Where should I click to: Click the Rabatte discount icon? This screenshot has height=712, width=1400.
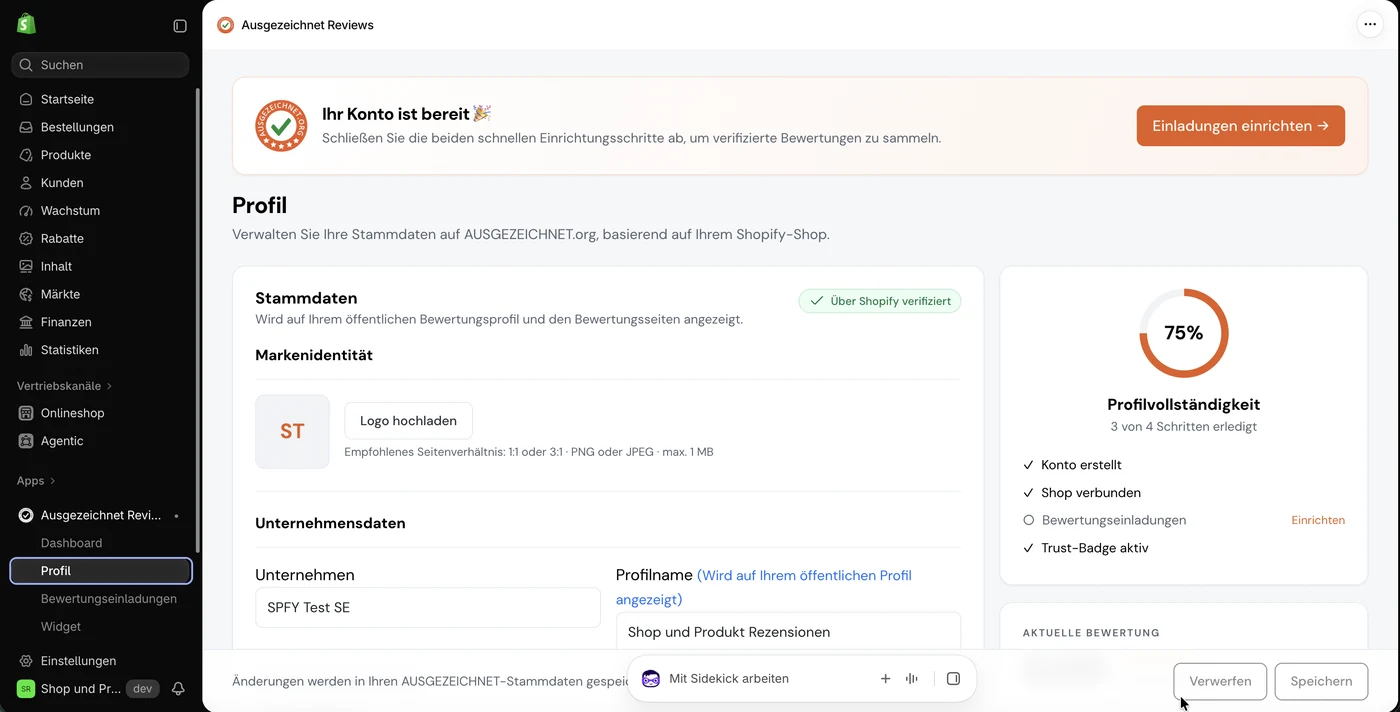[x=26, y=239]
